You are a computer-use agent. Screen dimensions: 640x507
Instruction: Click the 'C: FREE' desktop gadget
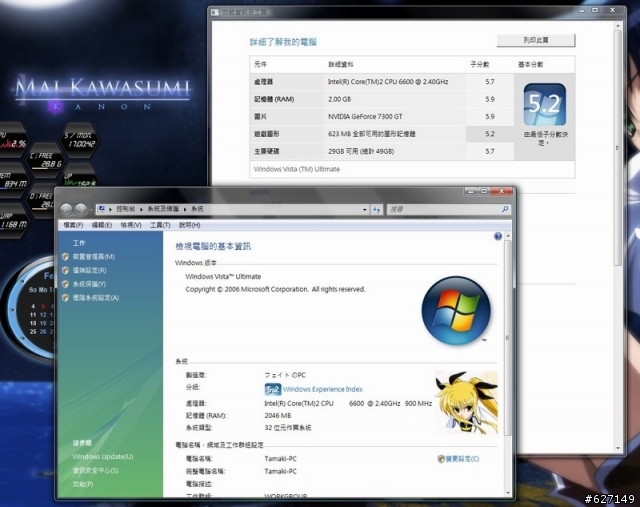point(46,160)
